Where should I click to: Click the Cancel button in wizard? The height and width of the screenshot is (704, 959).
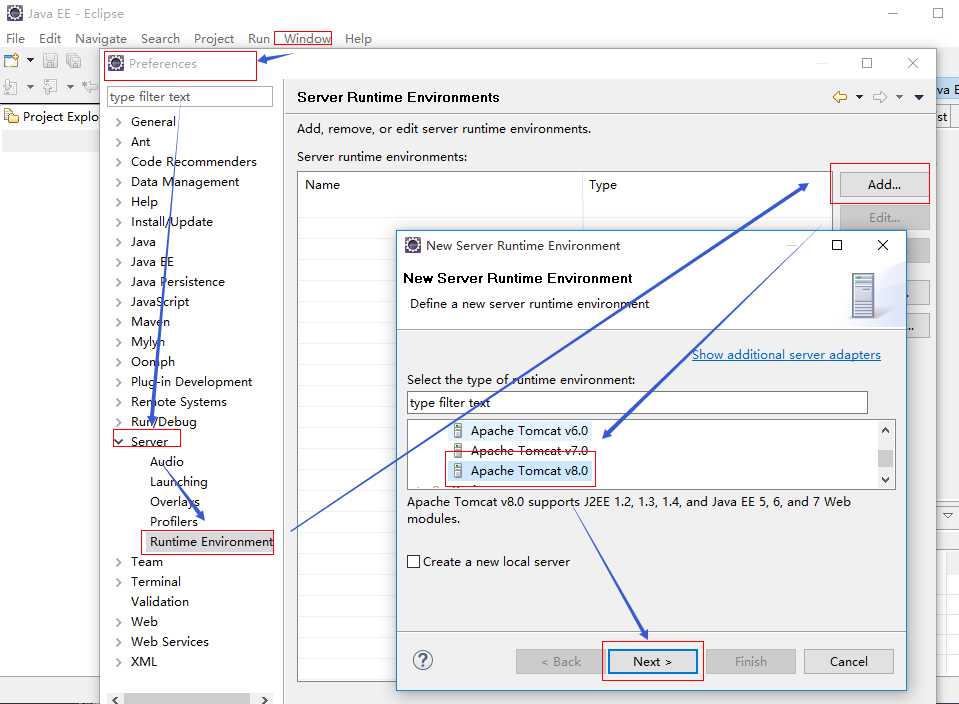[848, 661]
